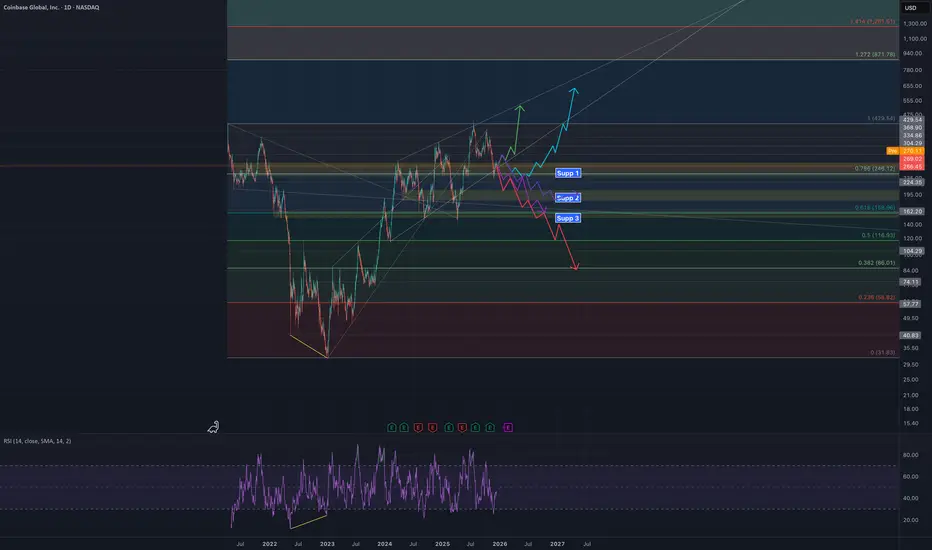
Task: Click the 0.5 (116.93) Fibonacci level label
Action: coord(878,235)
